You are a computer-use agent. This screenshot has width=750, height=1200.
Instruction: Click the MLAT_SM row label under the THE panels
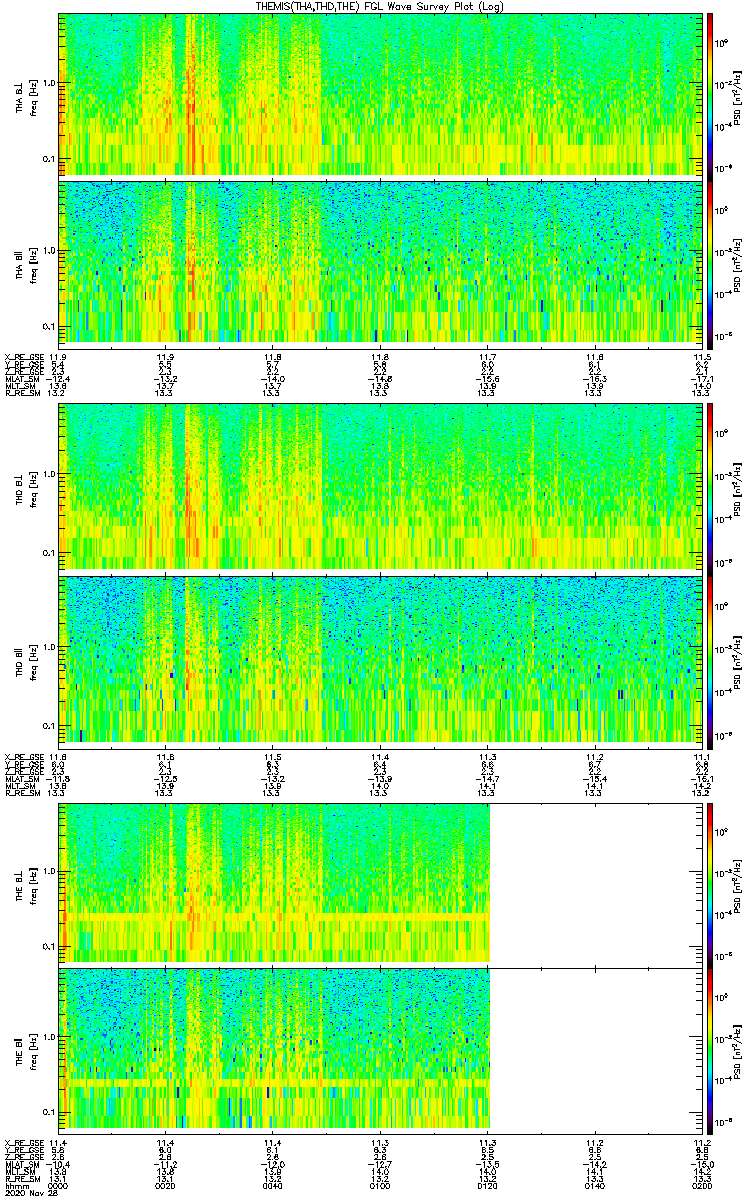(x=23, y=1165)
